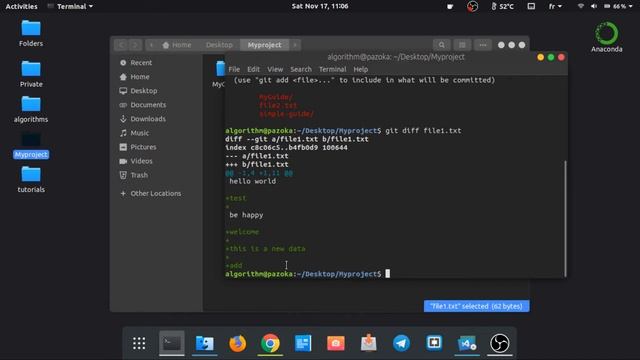Viewport: 640px width, 360px height.
Task: Go back in Files window navigation
Action: [x=121, y=45]
